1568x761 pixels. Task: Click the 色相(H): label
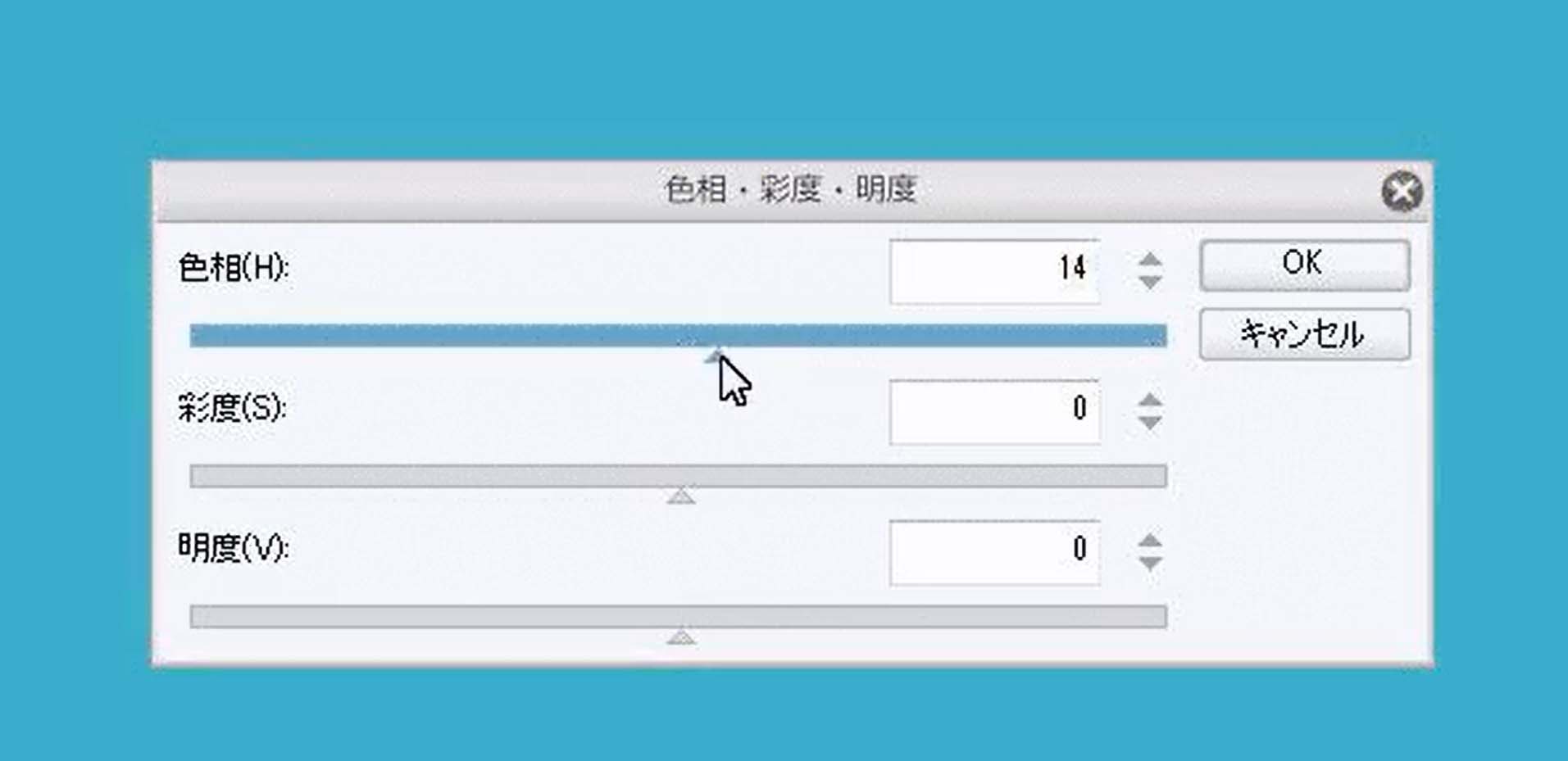[x=234, y=268]
